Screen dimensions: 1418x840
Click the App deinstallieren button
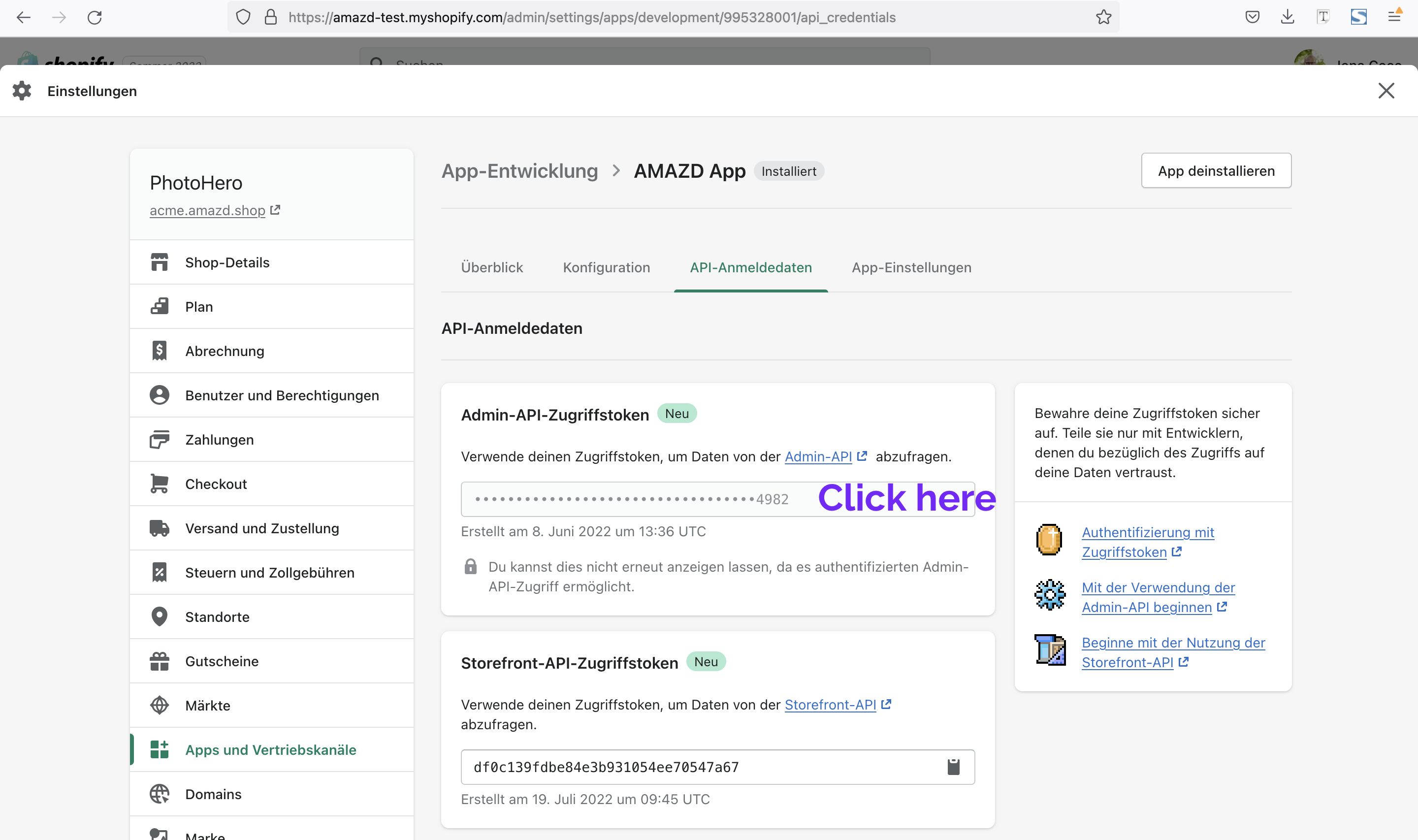(1216, 170)
